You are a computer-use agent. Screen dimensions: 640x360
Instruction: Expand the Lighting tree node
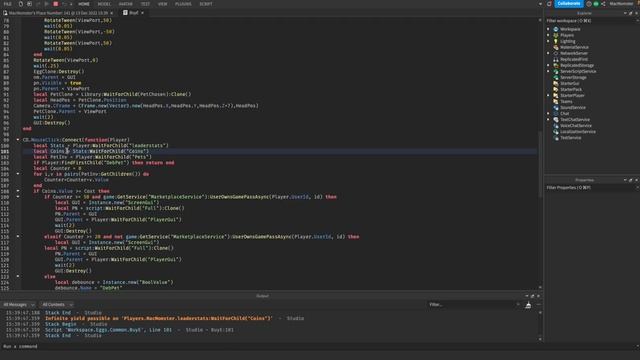point(548,41)
